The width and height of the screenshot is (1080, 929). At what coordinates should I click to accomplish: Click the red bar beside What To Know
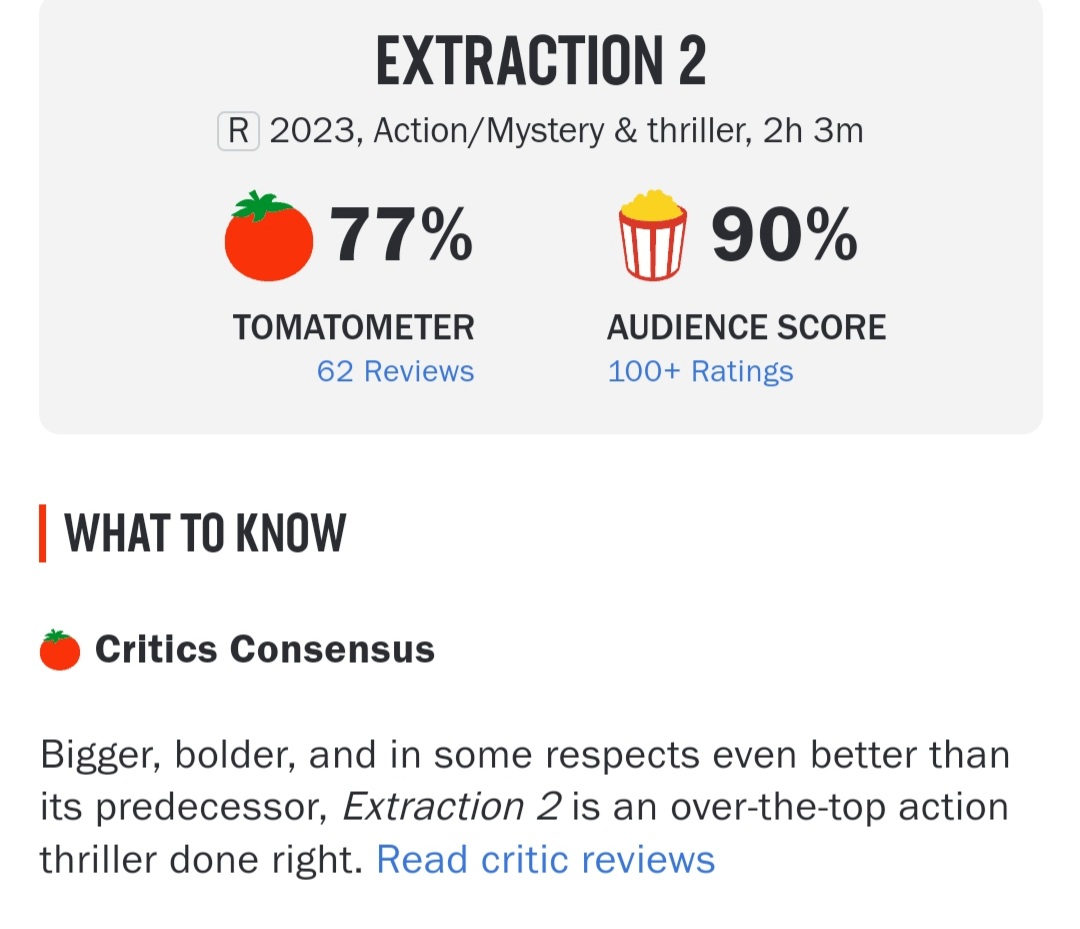point(43,534)
